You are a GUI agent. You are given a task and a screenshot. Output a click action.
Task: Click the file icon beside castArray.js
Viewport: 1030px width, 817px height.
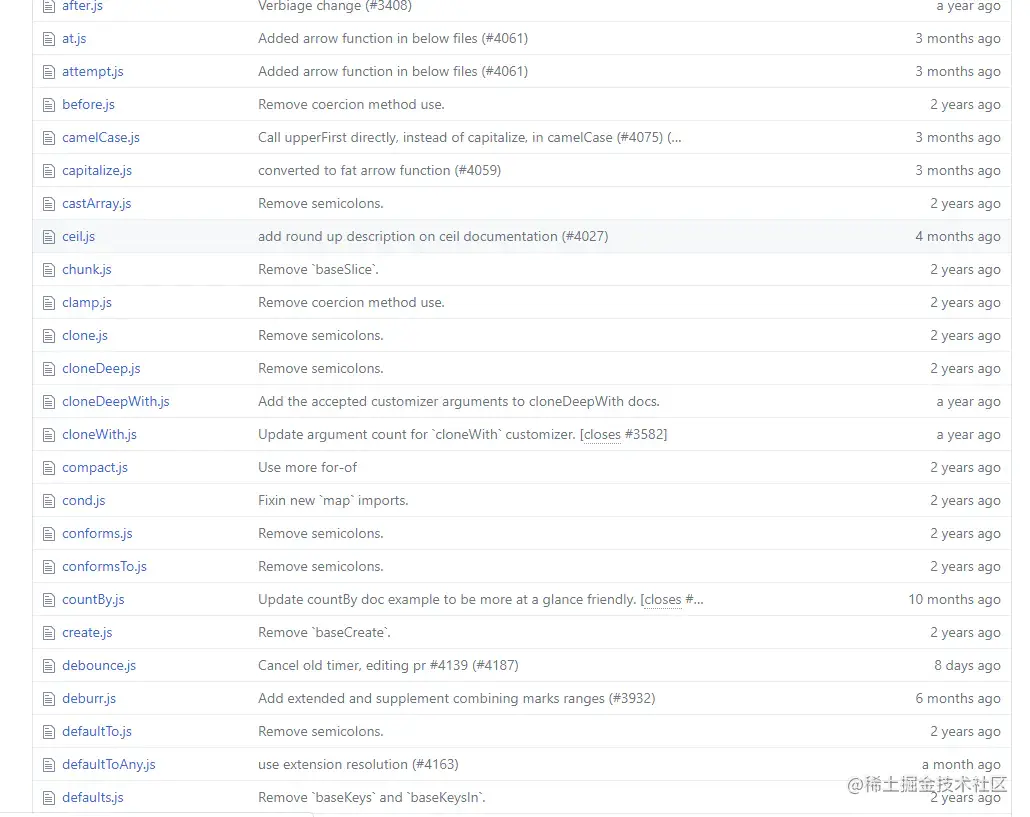pyautogui.click(x=49, y=204)
